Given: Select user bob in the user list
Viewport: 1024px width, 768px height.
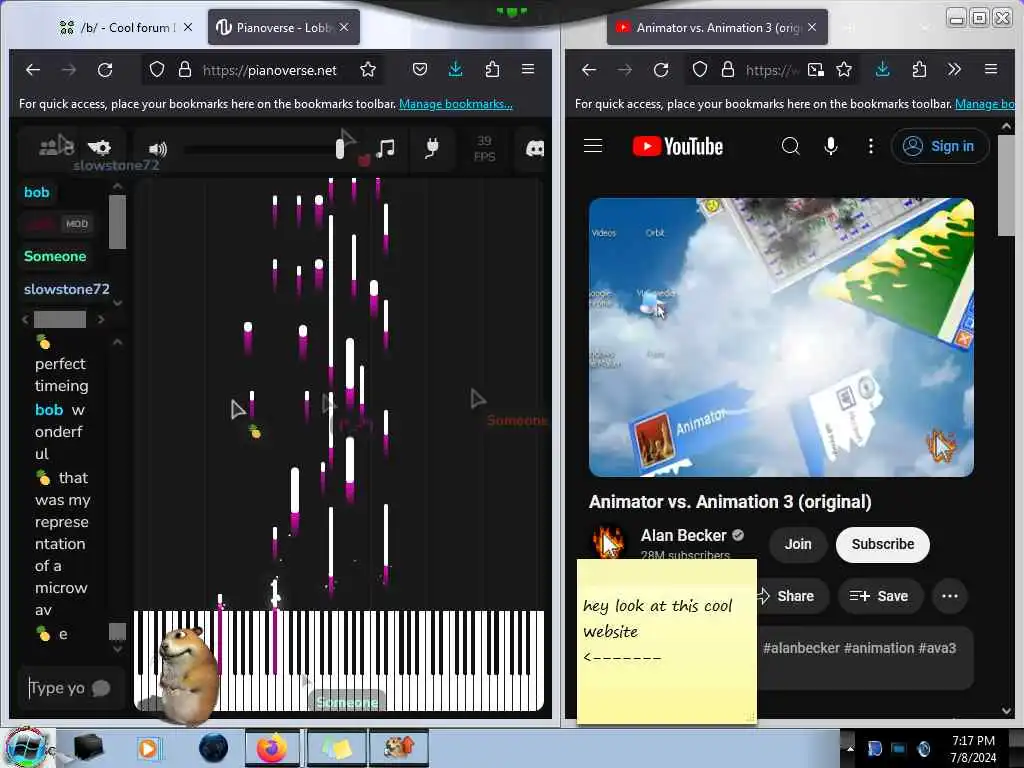Looking at the screenshot, I should [37, 192].
